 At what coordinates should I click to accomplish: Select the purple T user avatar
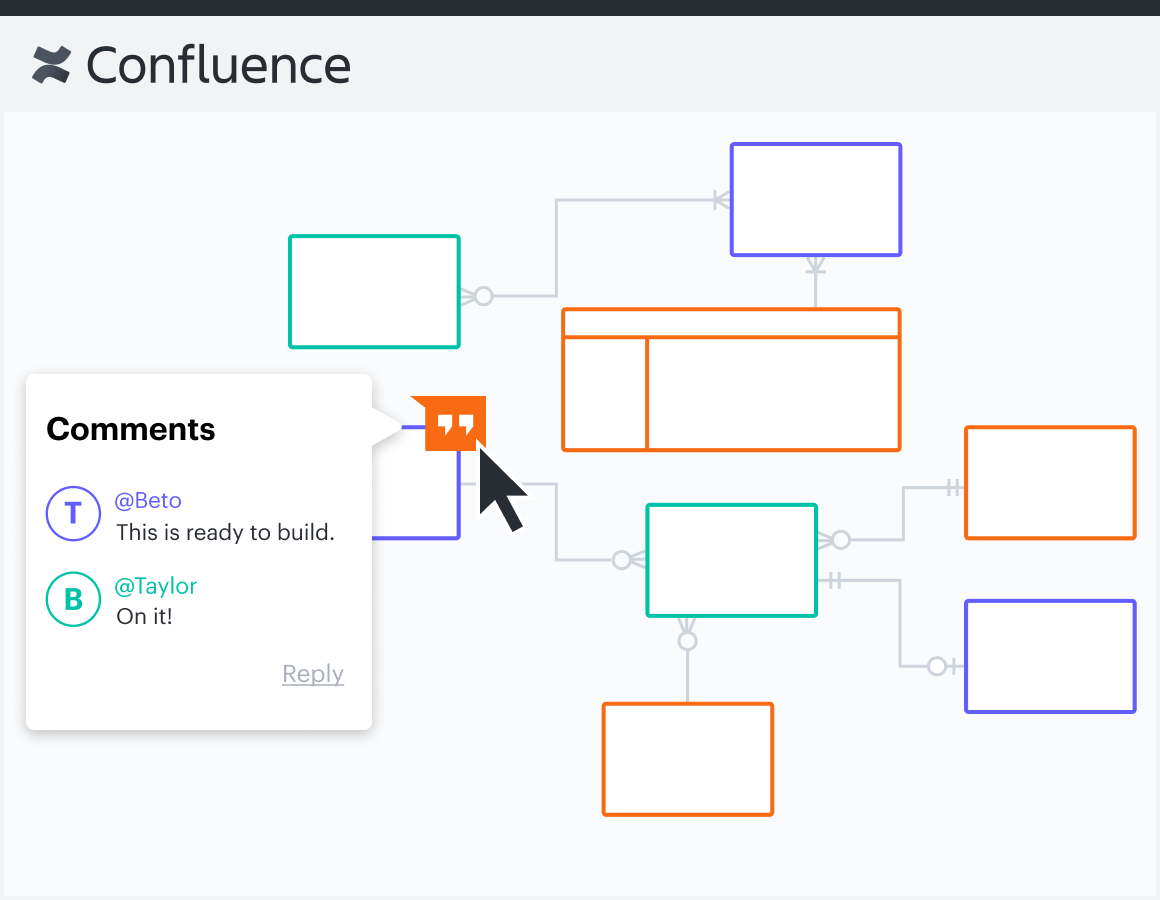[x=73, y=514]
